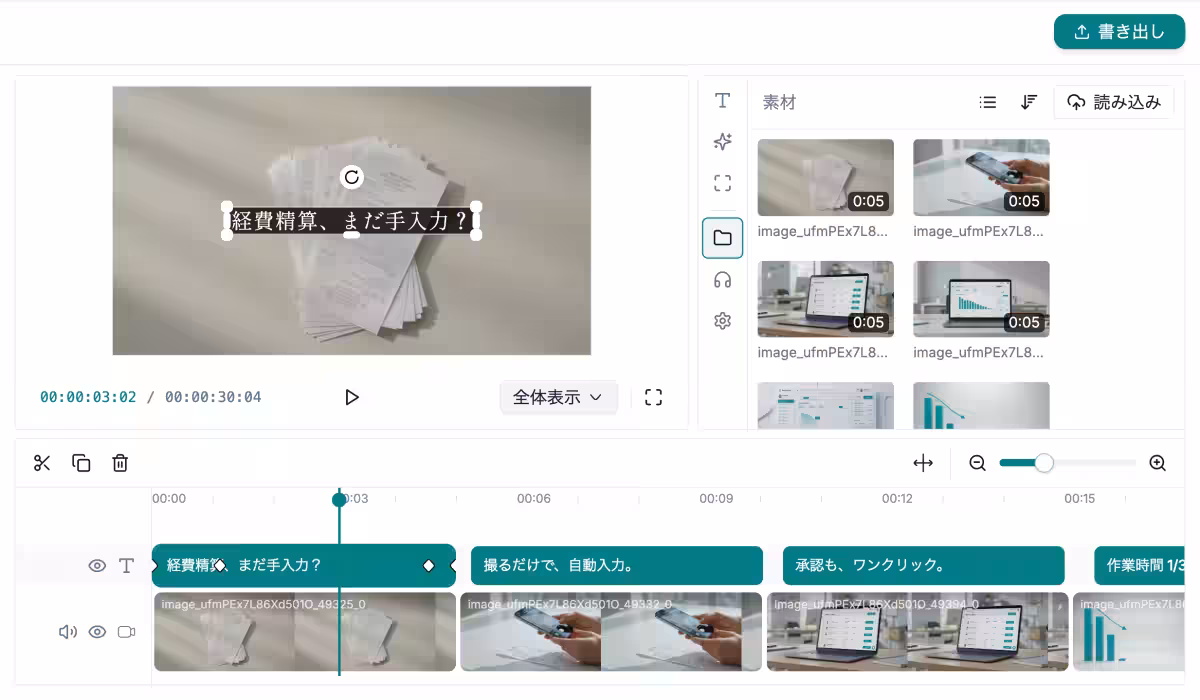Select the laptop dashboard media thumbnail

(x=826, y=299)
